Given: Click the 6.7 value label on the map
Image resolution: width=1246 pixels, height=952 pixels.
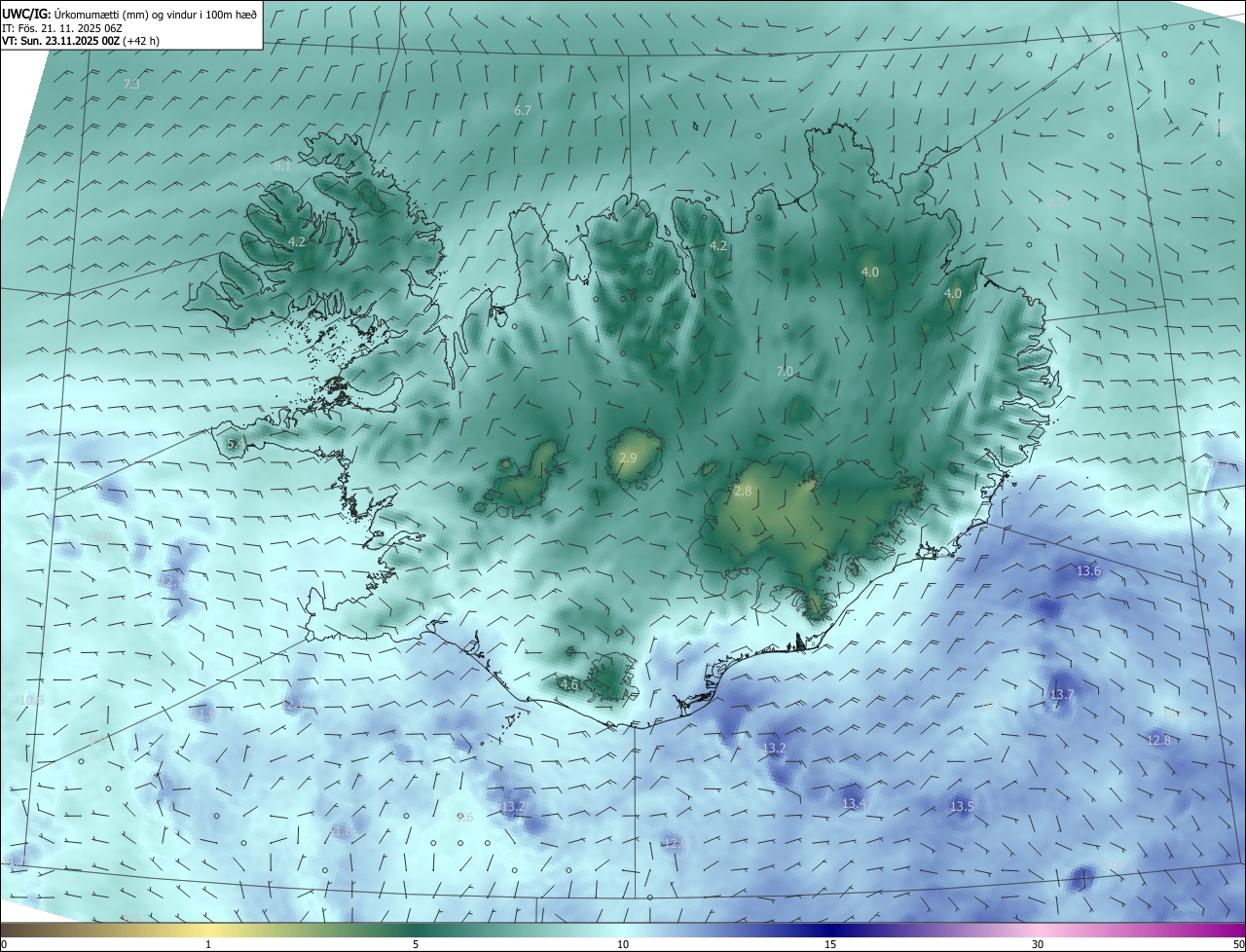Looking at the screenshot, I should pos(523,111).
